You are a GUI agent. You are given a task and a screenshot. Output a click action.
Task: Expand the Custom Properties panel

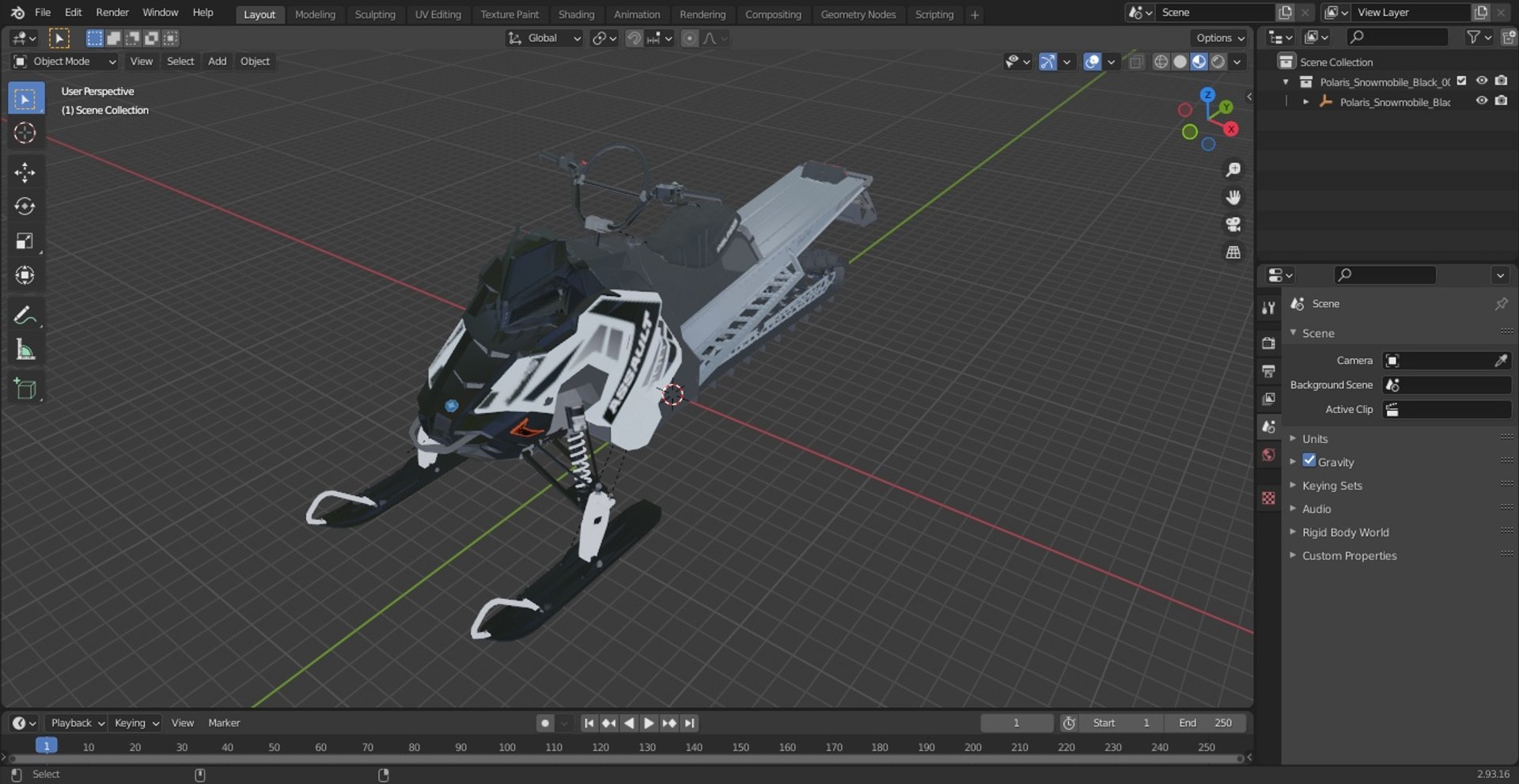(x=1349, y=556)
